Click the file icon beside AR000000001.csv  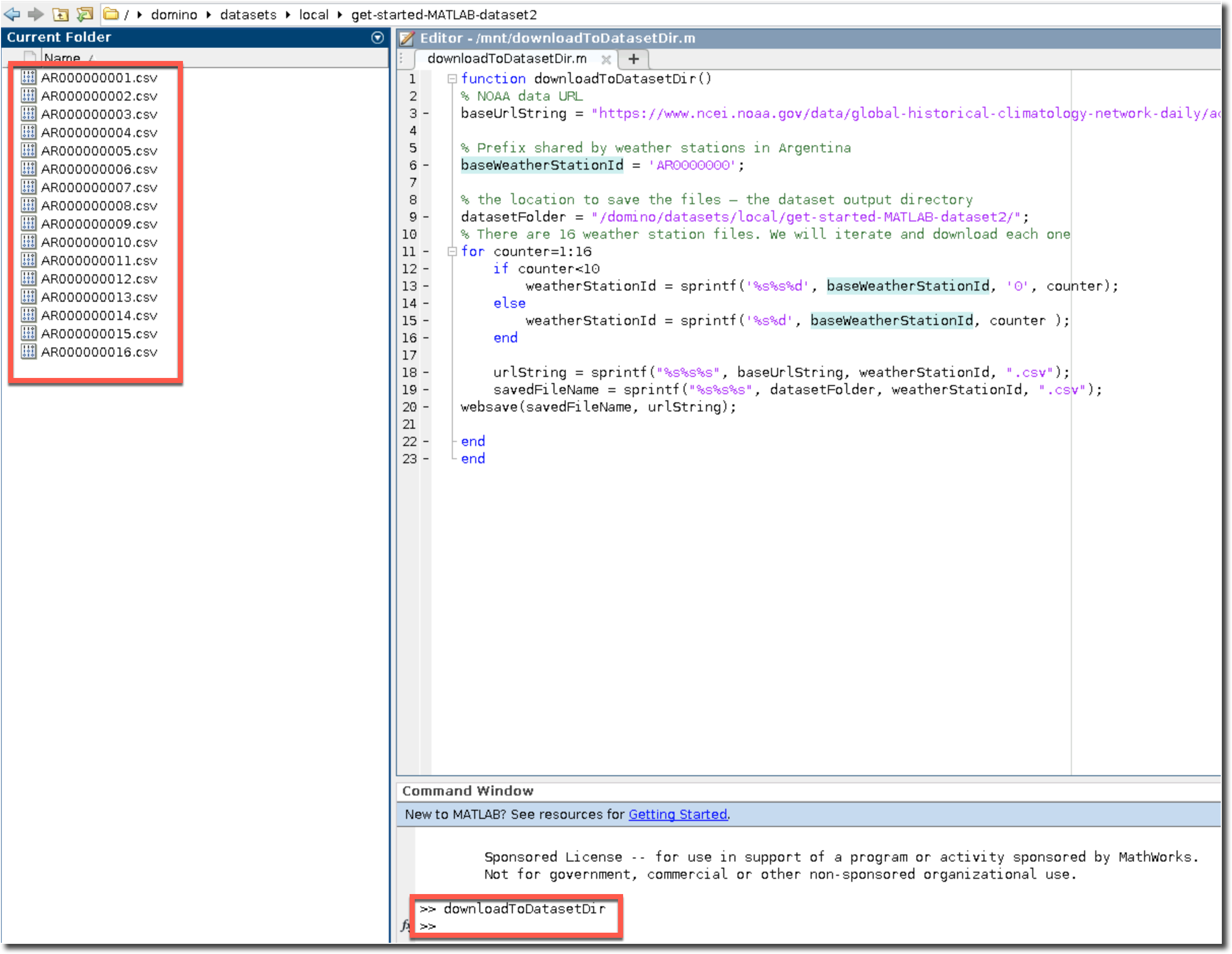tap(28, 77)
